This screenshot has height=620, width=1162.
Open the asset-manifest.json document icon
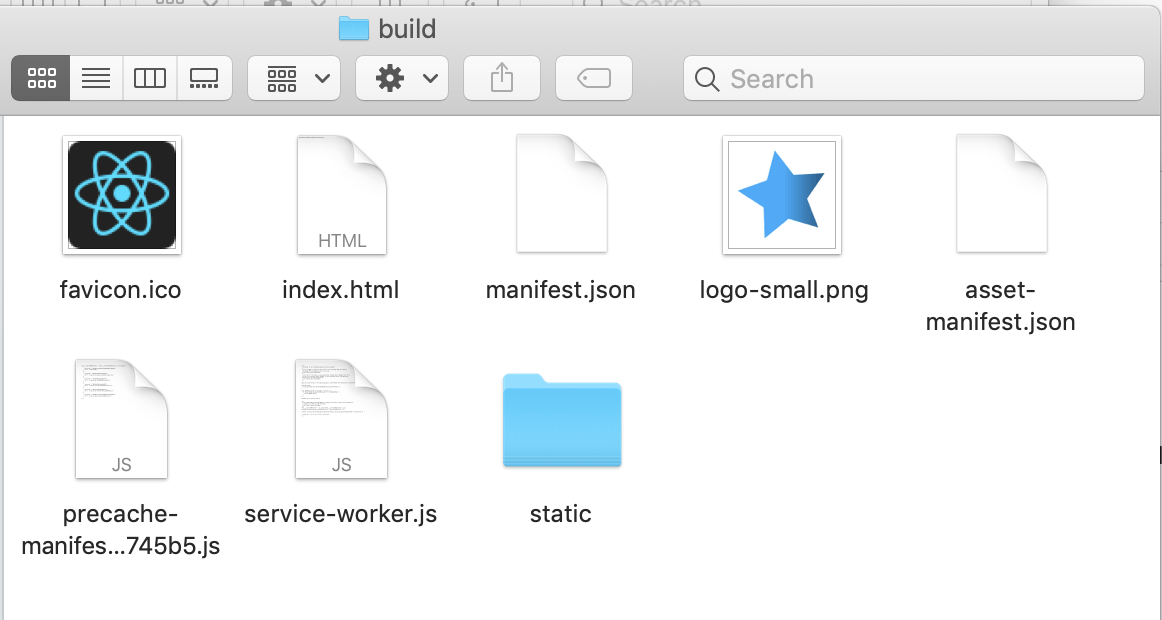(x=1001, y=194)
